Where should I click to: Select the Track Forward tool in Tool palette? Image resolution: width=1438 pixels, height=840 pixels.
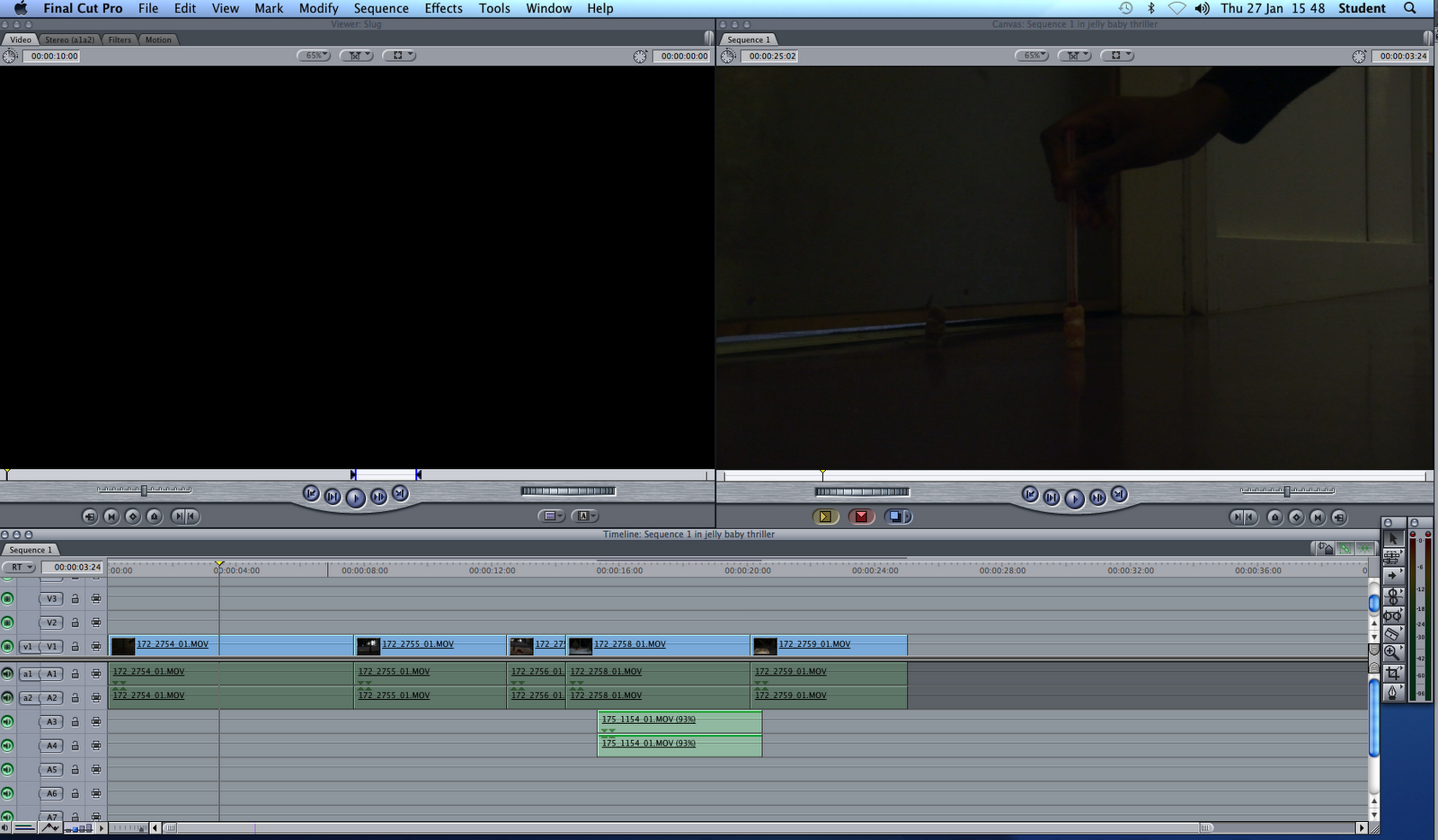click(x=1393, y=576)
